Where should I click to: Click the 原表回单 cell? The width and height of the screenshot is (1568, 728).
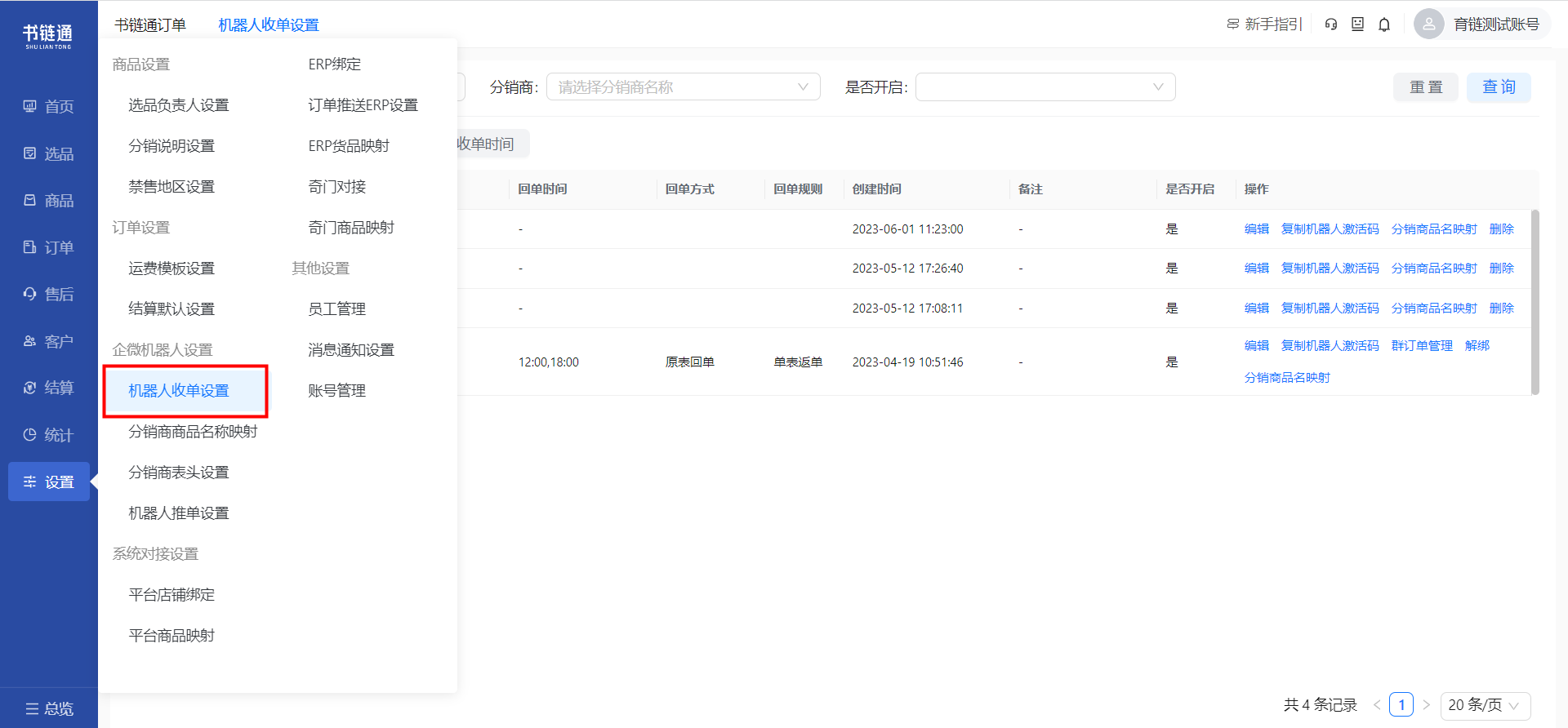click(x=690, y=362)
